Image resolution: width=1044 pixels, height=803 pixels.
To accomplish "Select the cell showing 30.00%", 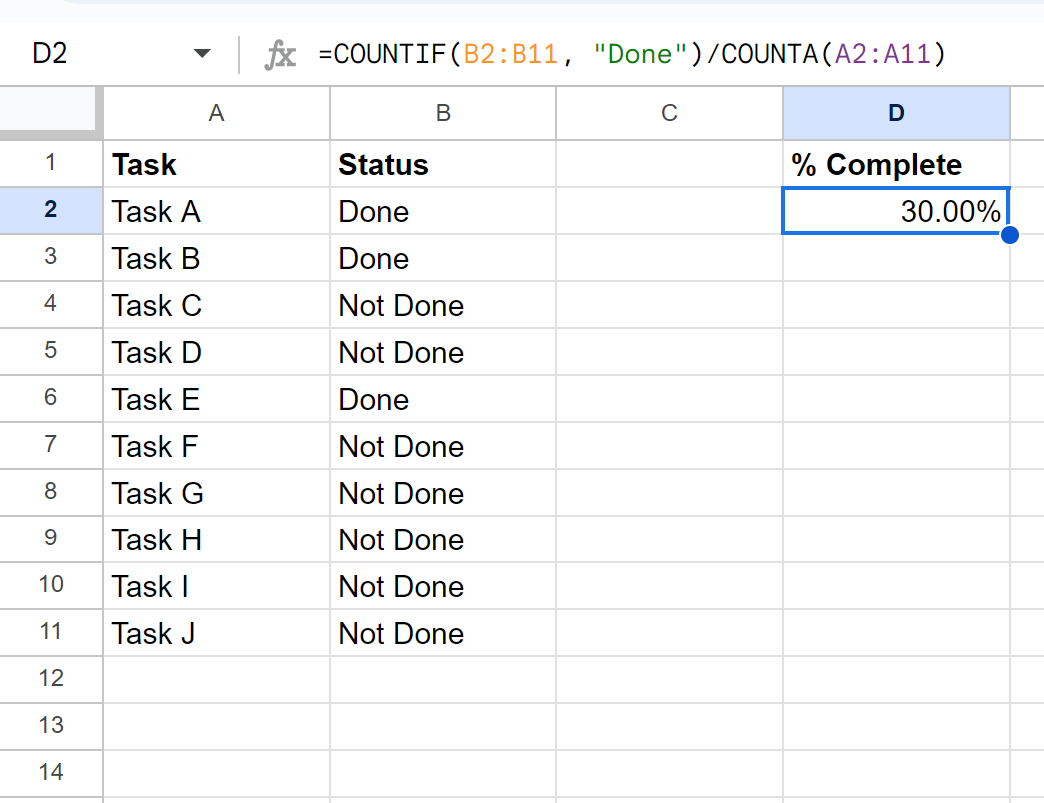I will pyautogui.click(x=896, y=211).
